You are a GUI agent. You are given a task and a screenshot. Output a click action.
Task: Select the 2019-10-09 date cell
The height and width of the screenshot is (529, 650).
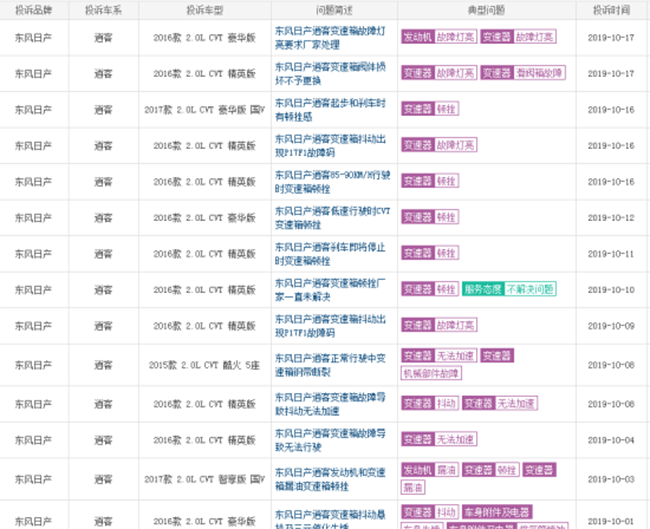[611, 326]
